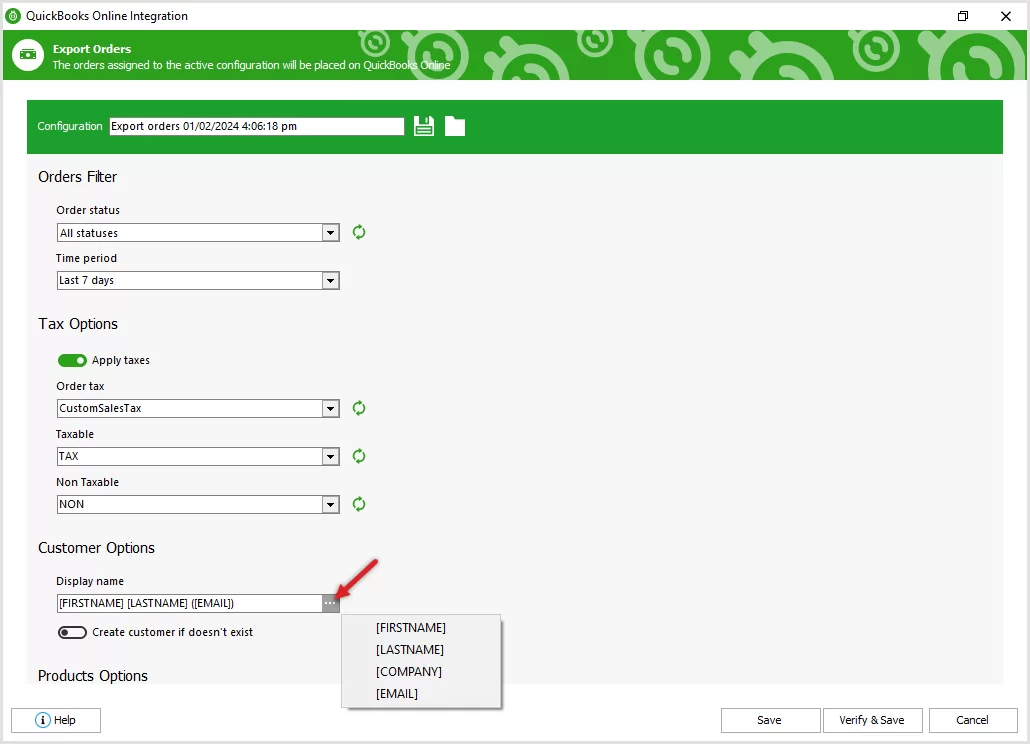This screenshot has height=744, width=1030.
Task: Click the QuickBooks icon in the title bar
Action: click(x=13, y=16)
